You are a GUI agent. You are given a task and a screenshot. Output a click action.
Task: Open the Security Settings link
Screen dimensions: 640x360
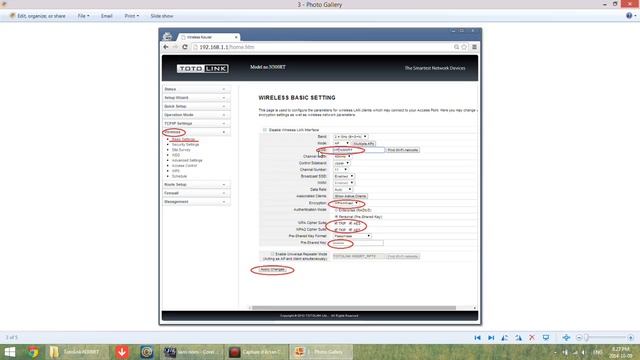tap(185, 144)
